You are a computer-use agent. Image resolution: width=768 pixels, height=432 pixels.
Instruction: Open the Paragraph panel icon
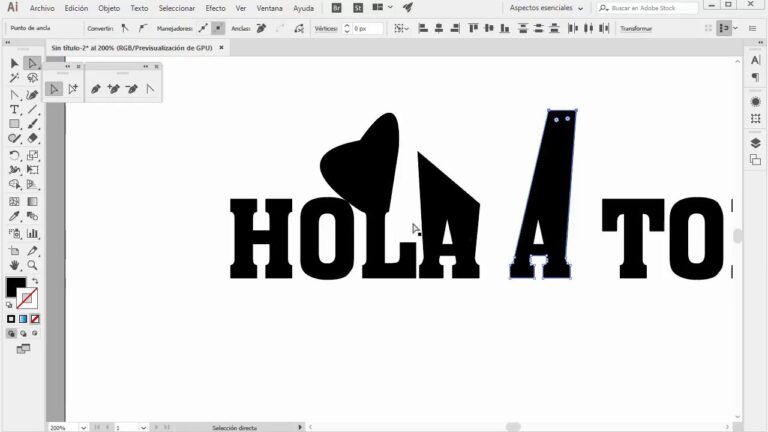pos(755,77)
